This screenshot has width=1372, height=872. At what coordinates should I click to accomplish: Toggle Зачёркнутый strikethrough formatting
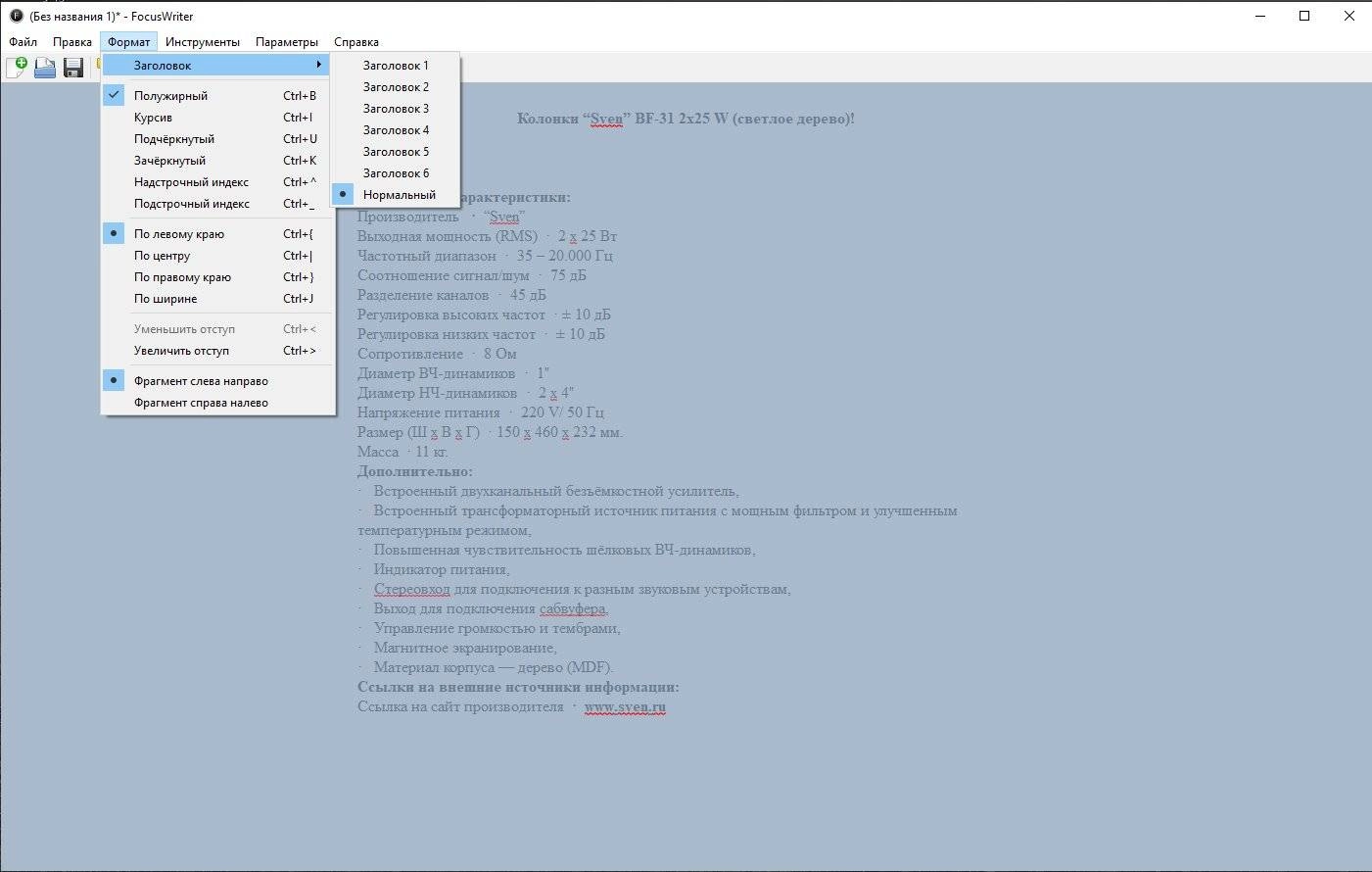[x=218, y=161]
